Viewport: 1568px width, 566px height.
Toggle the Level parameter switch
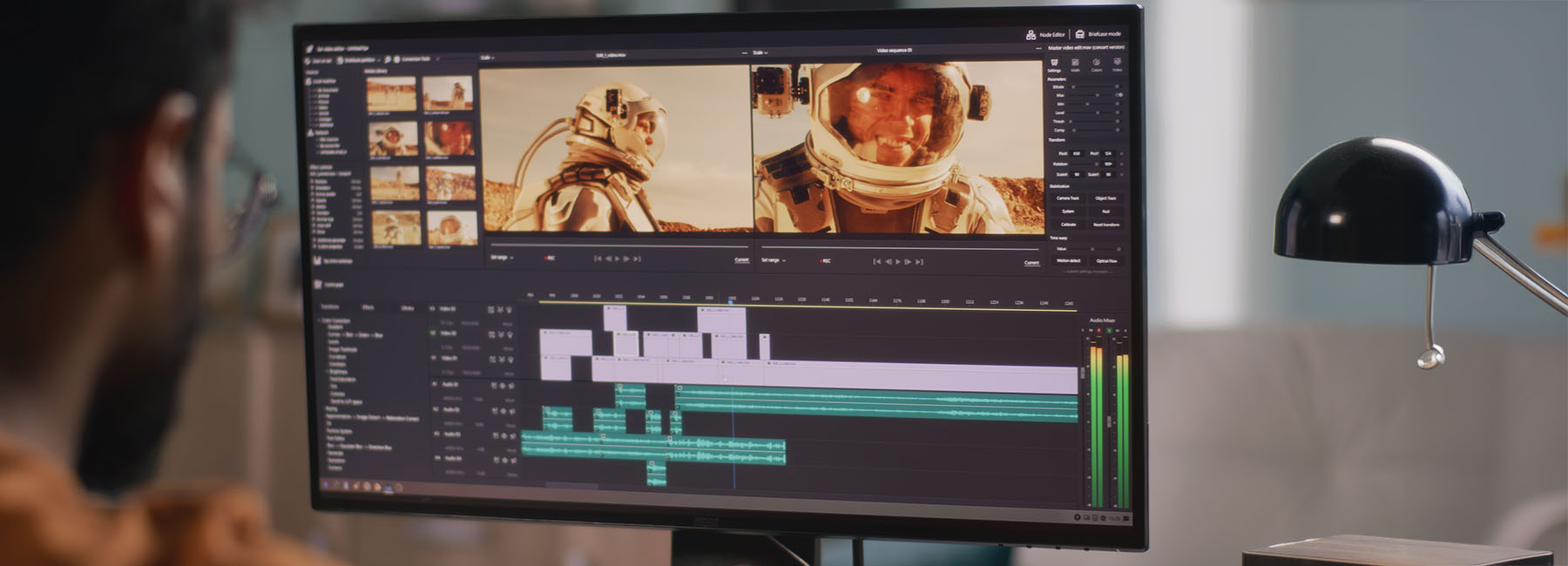tap(1118, 111)
